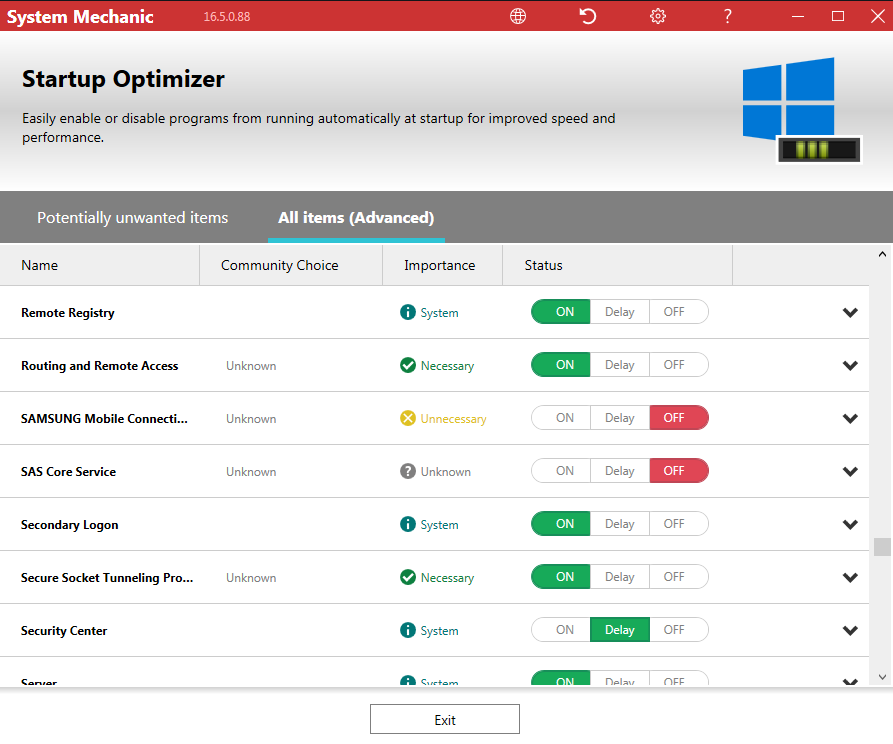The image size is (893, 744).
Task: Click Necessary checkmark icon for Routing and Remote Access
Action: point(408,365)
